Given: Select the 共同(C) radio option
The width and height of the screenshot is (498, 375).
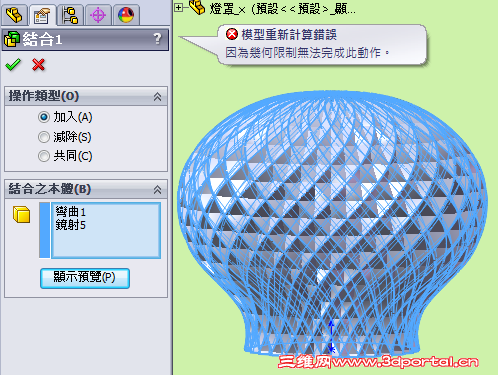Looking at the screenshot, I should pyautogui.click(x=43, y=156).
